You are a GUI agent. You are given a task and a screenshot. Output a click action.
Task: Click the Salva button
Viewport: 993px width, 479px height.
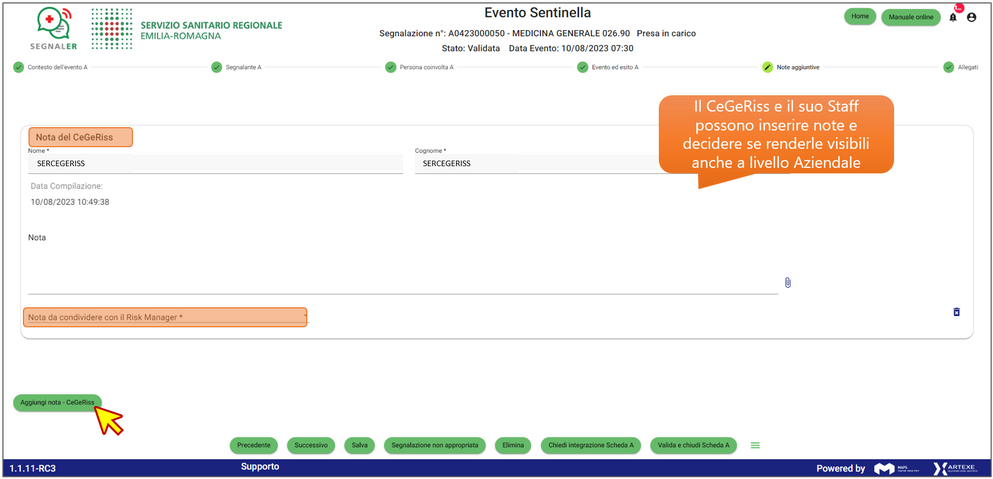[x=359, y=445]
